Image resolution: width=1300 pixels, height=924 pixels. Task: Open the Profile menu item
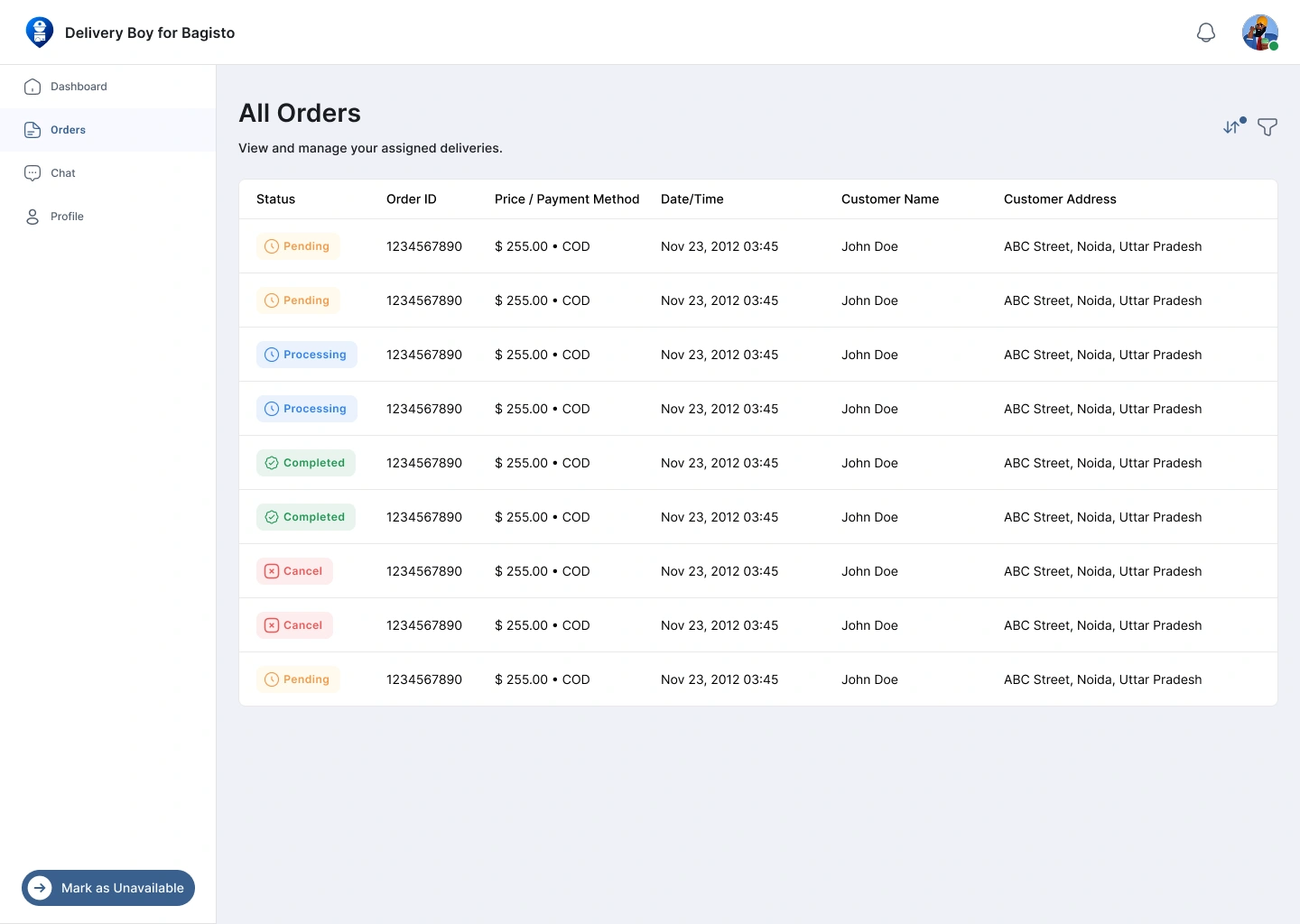[108, 217]
